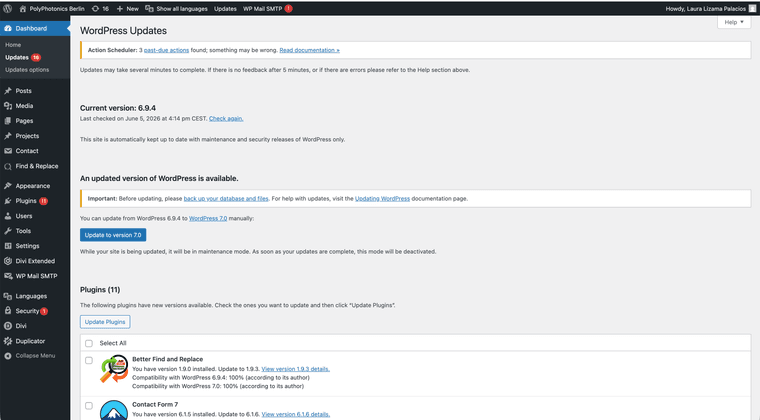This screenshot has width=760, height=420.
Task: Expand the Help dropdown tab
Action: [x=734, y=22]
